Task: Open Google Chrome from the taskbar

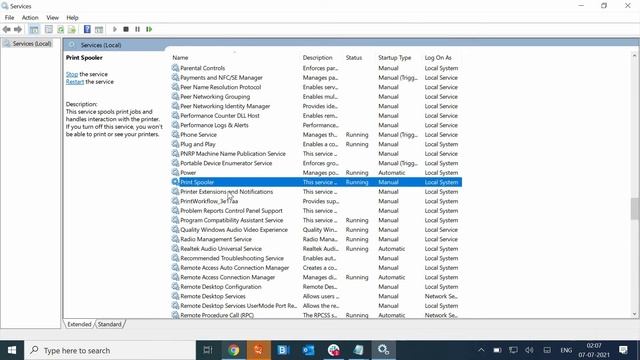Action: 233,350
